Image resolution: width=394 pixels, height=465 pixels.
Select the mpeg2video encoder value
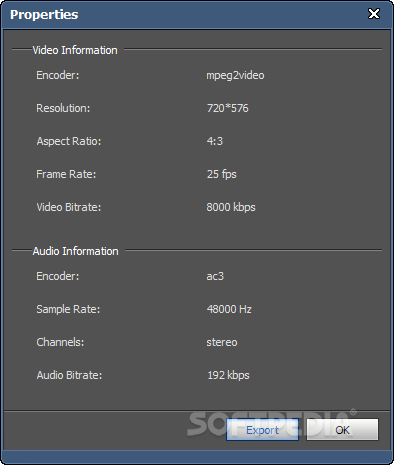(x=235, y=75)
